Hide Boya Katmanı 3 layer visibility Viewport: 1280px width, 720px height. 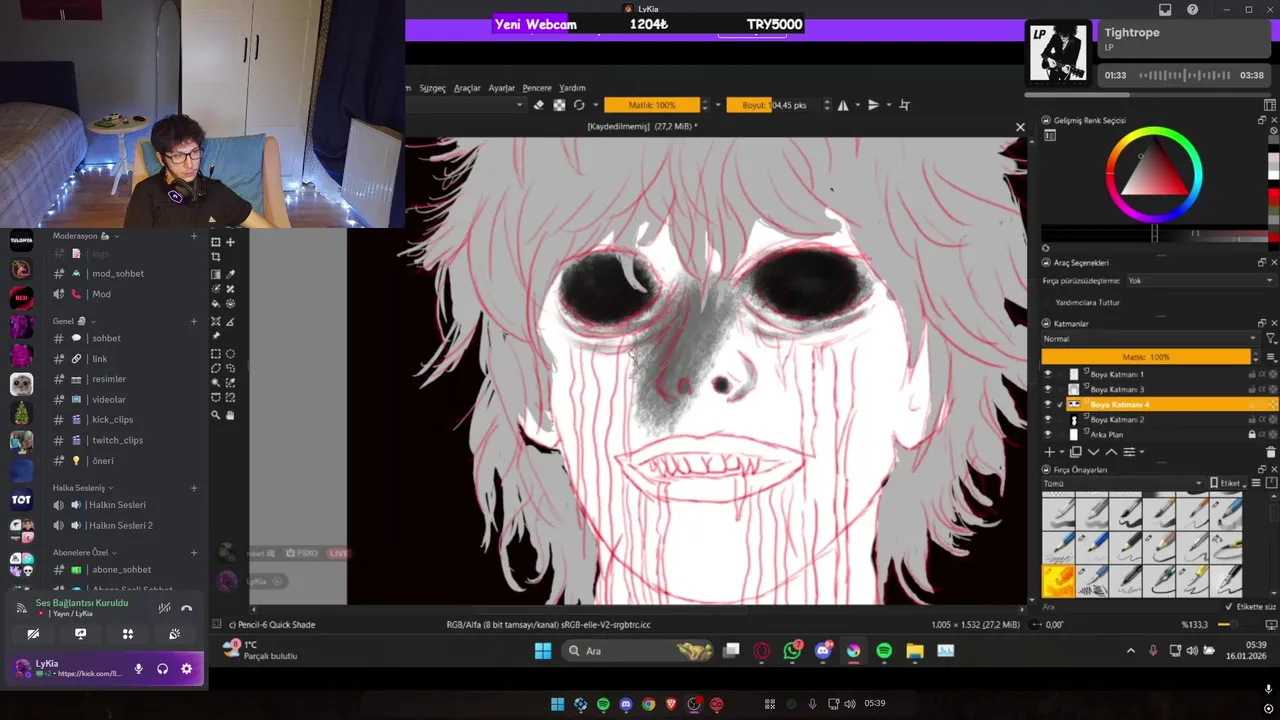(x=1048, y=389)
